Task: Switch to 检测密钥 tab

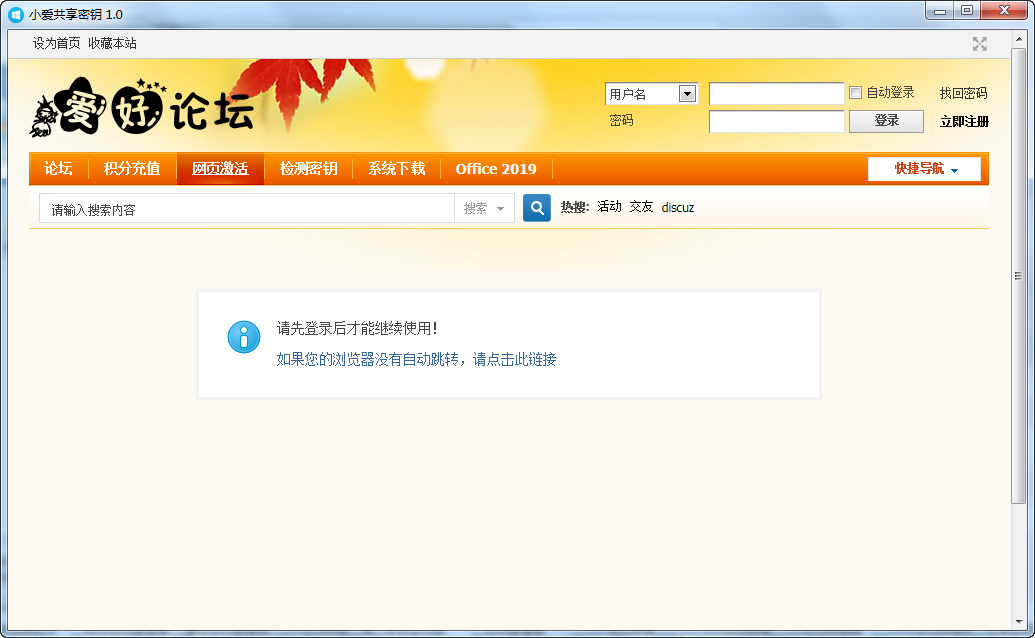Action: click(x=308, y=169)
